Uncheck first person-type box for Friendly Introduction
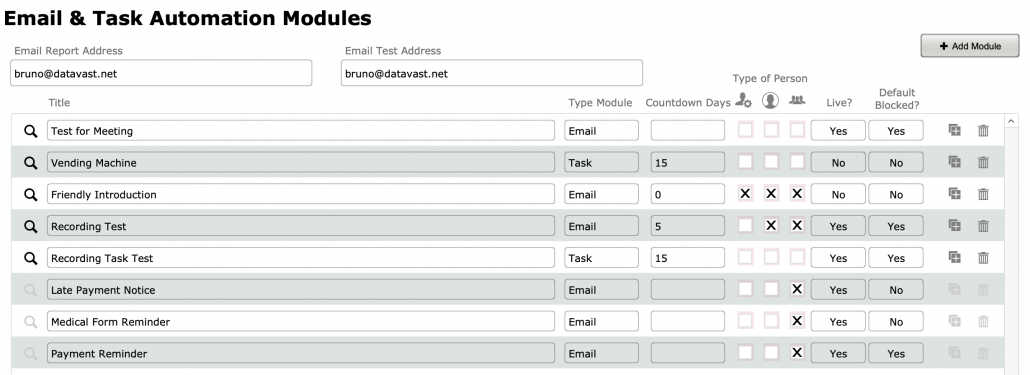Screen dimensions: 1030x375 [745, 194]
